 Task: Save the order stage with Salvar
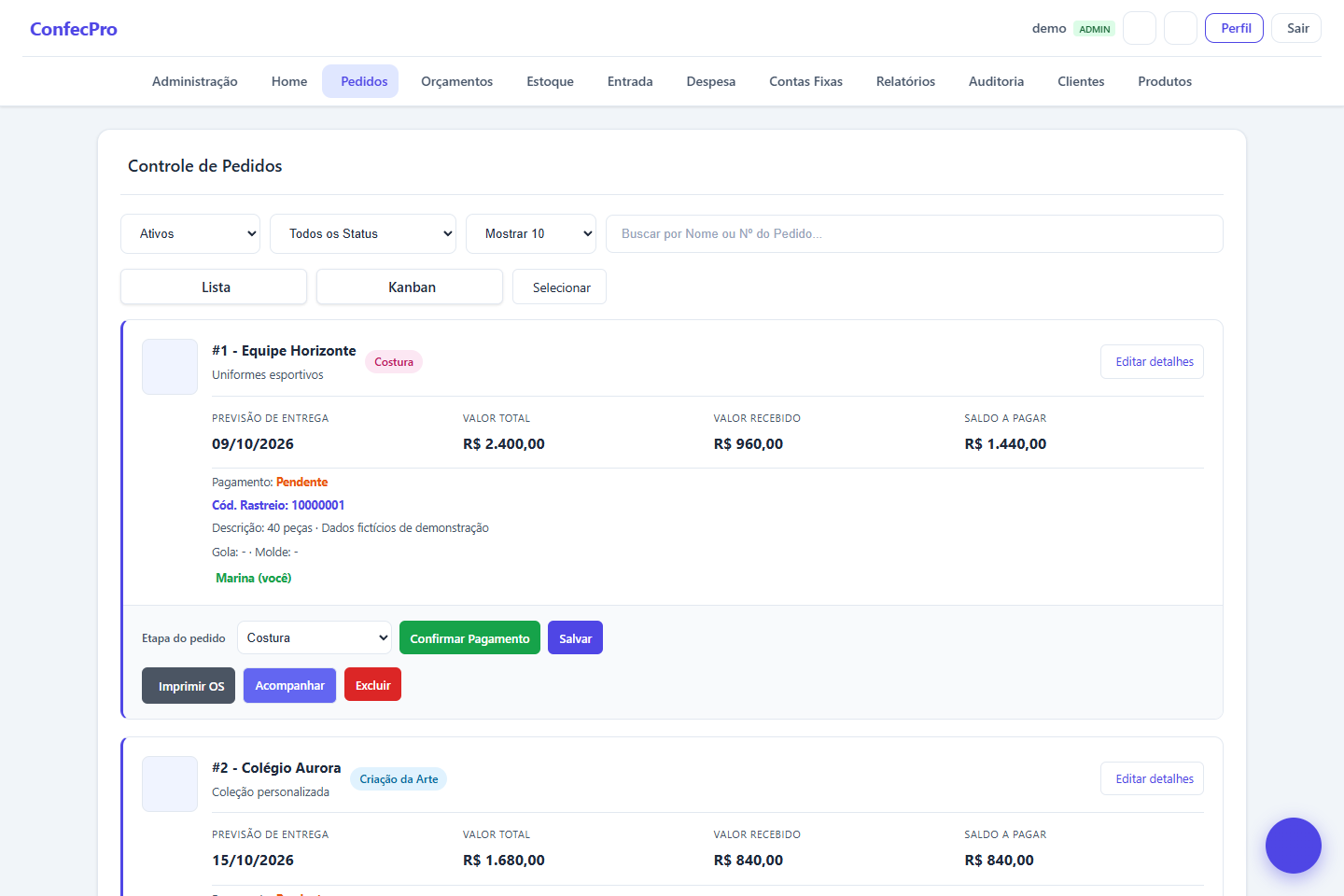[x=575, y=637]
